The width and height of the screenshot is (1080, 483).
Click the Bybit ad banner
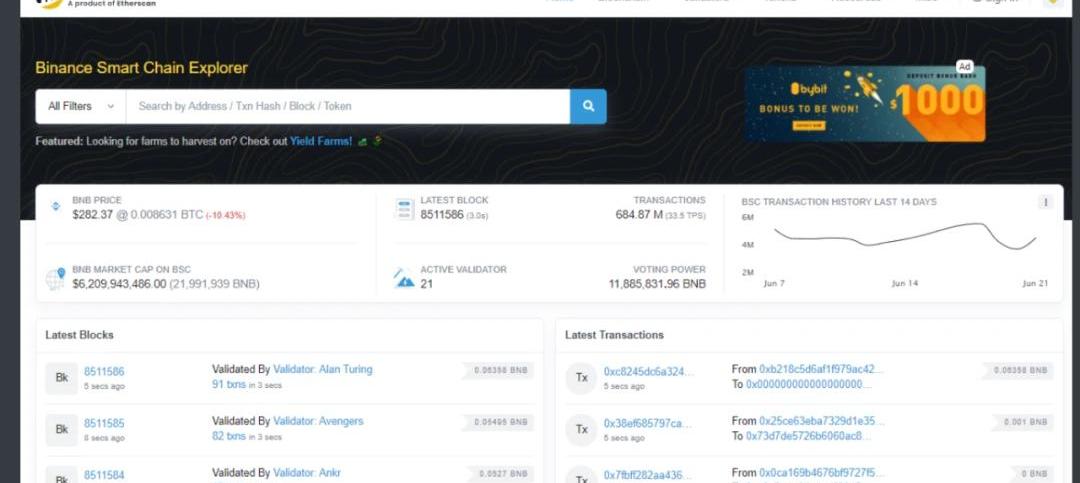coord(864,103)
